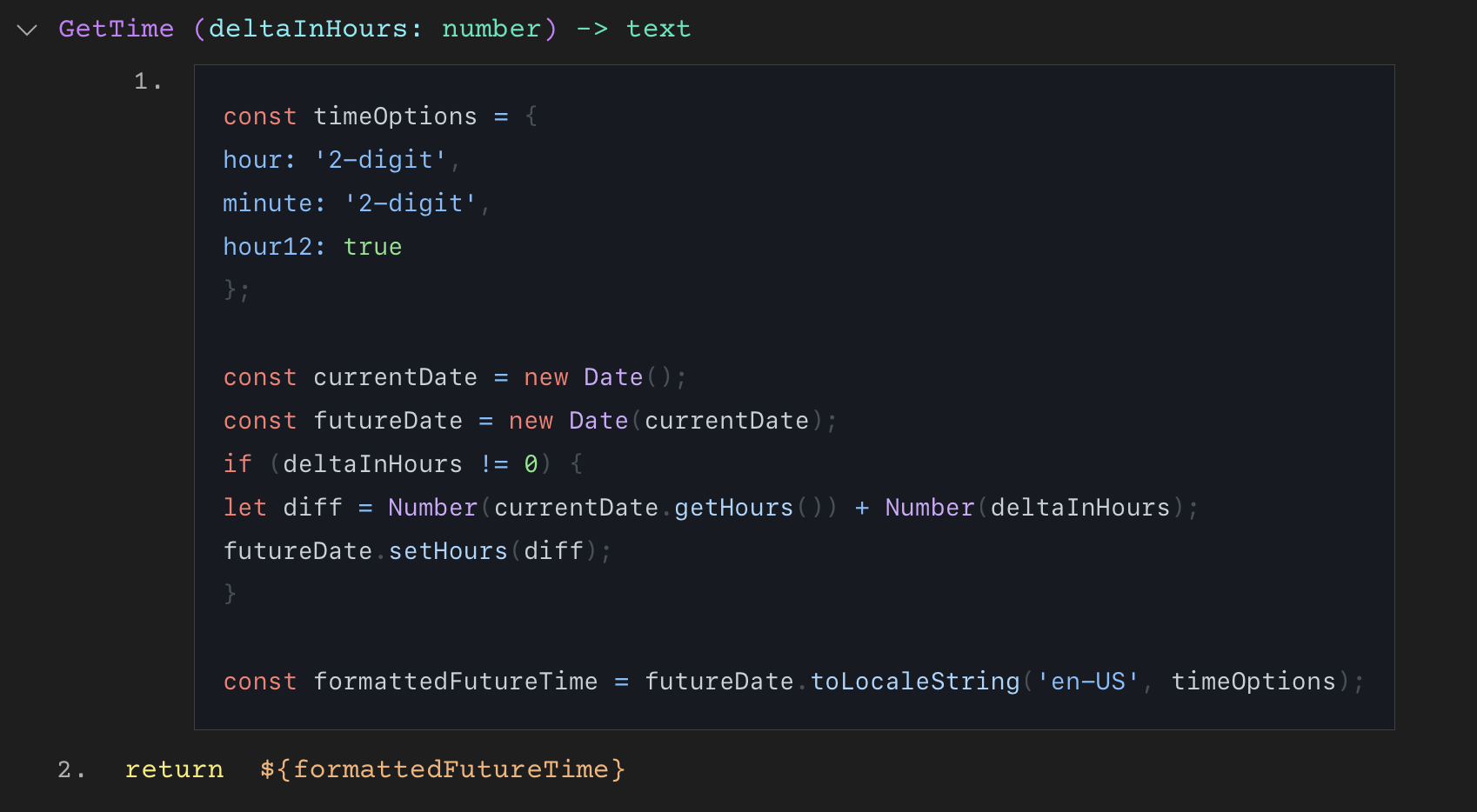
Task: Click the GetTime function name
Action: point(116,29)
